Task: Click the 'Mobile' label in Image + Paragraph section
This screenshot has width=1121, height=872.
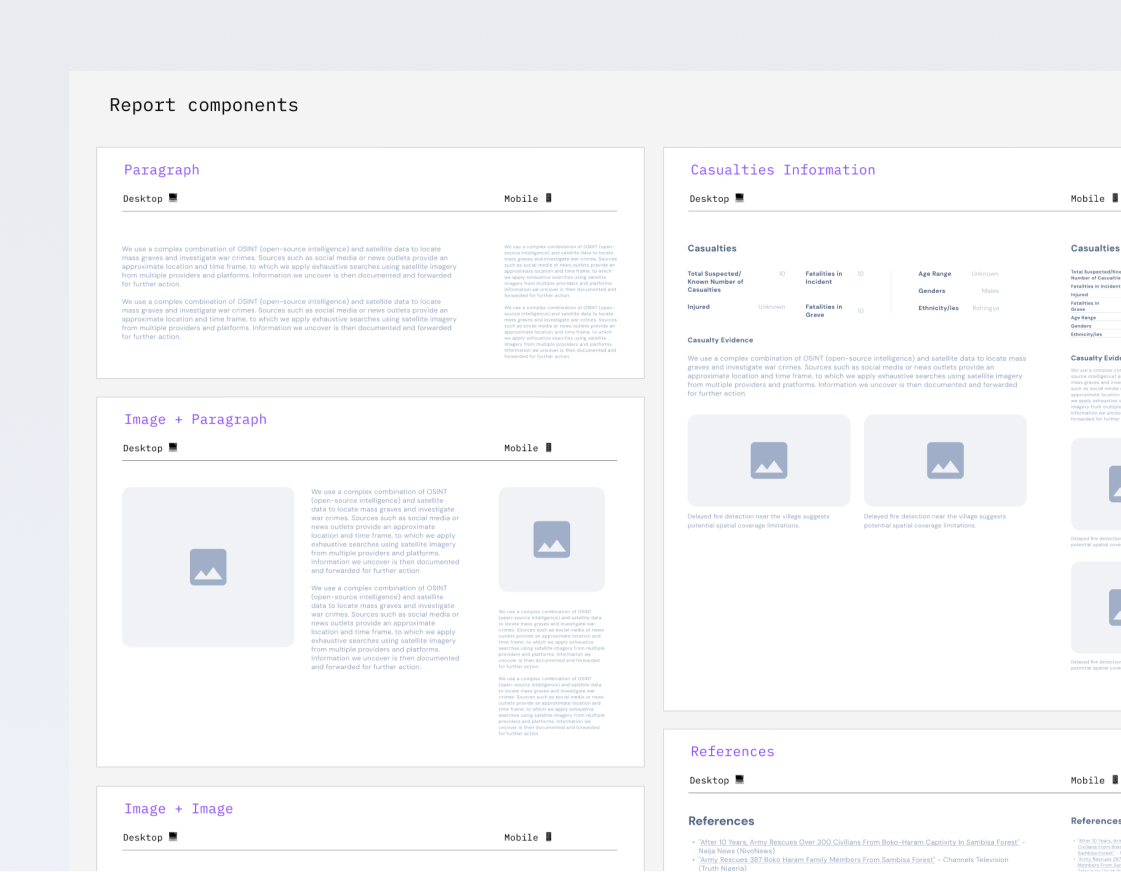Action: click(x=521, y=448)
